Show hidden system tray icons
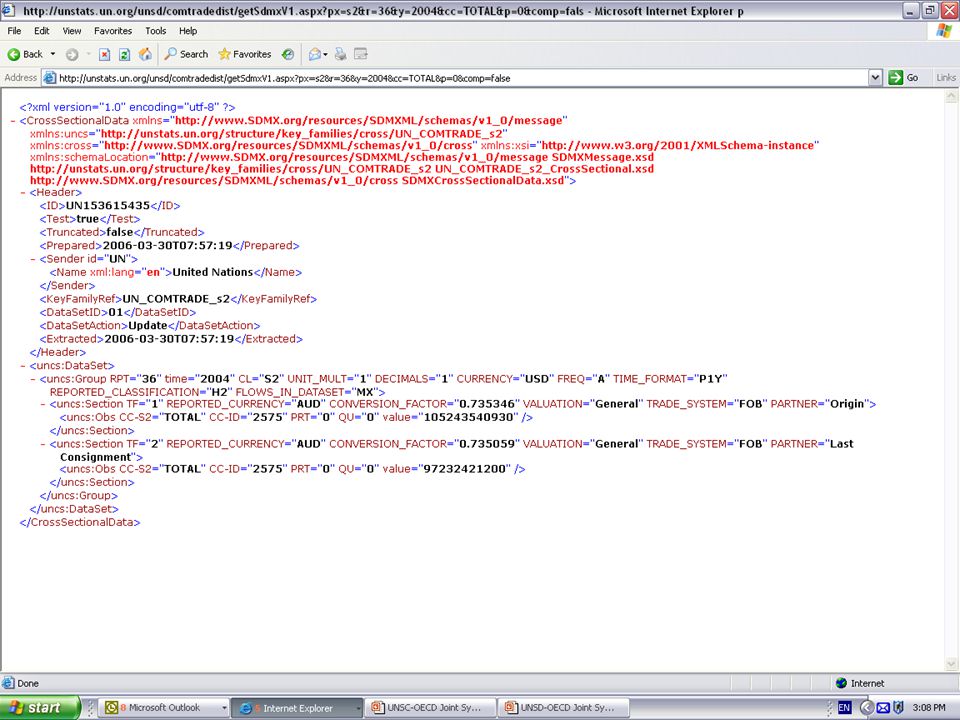 [x=866, y=708]
